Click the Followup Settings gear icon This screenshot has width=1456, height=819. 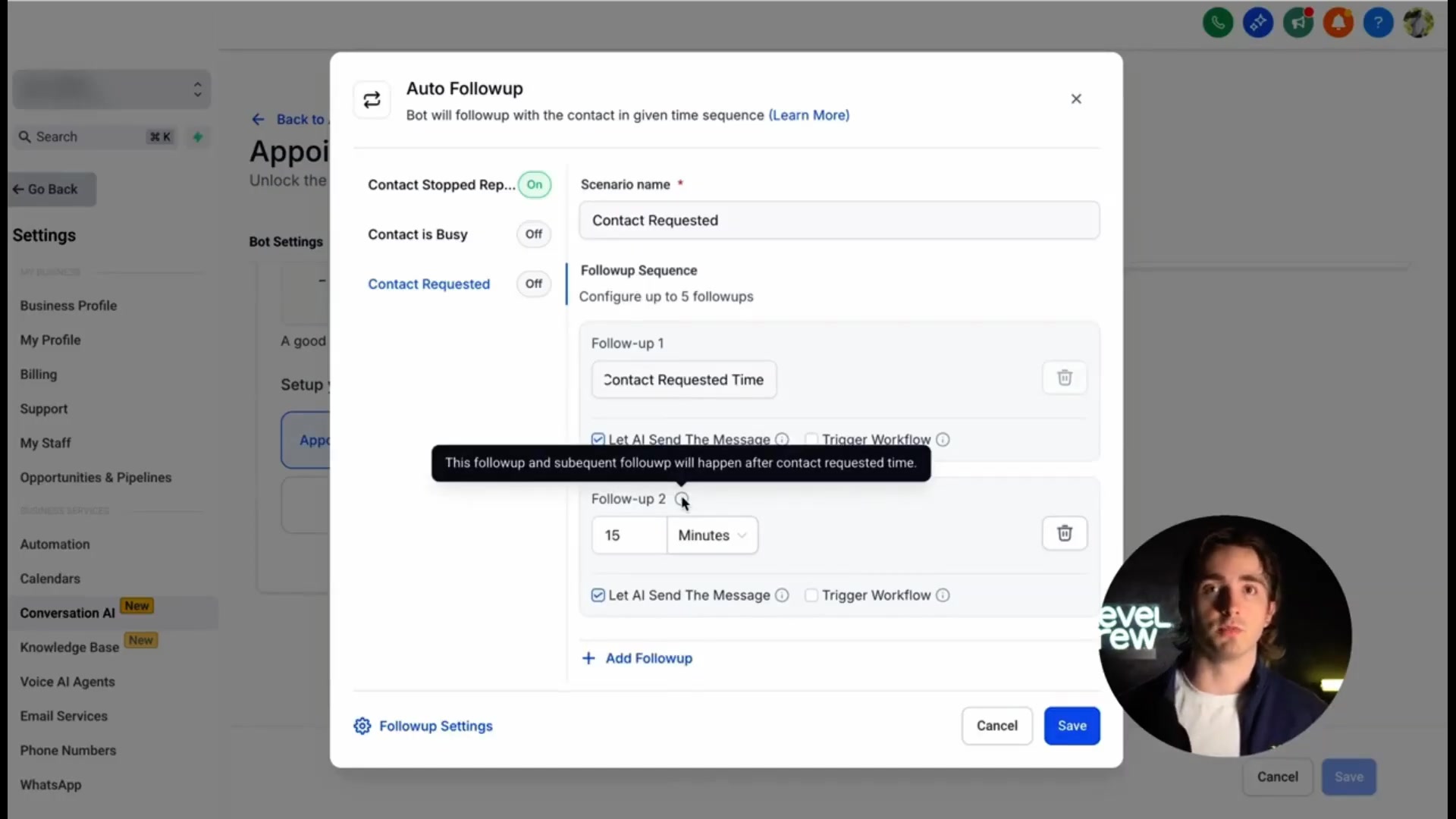click(362, 726)
